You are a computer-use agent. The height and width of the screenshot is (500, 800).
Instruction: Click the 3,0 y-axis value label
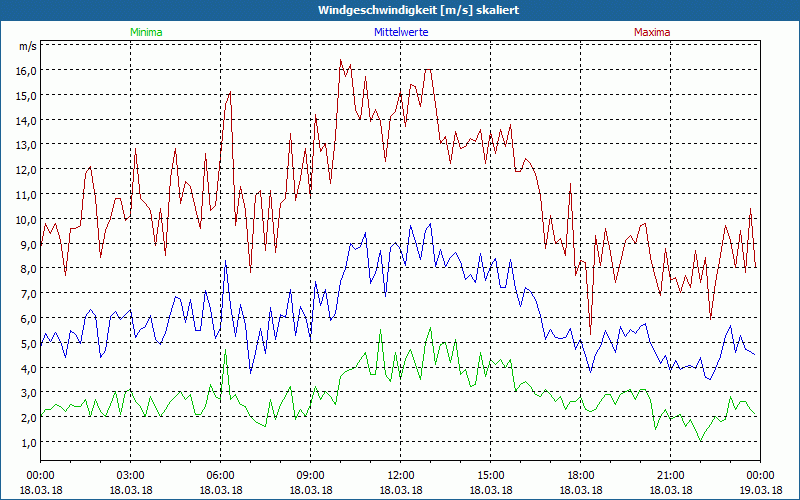click(27, 393)
